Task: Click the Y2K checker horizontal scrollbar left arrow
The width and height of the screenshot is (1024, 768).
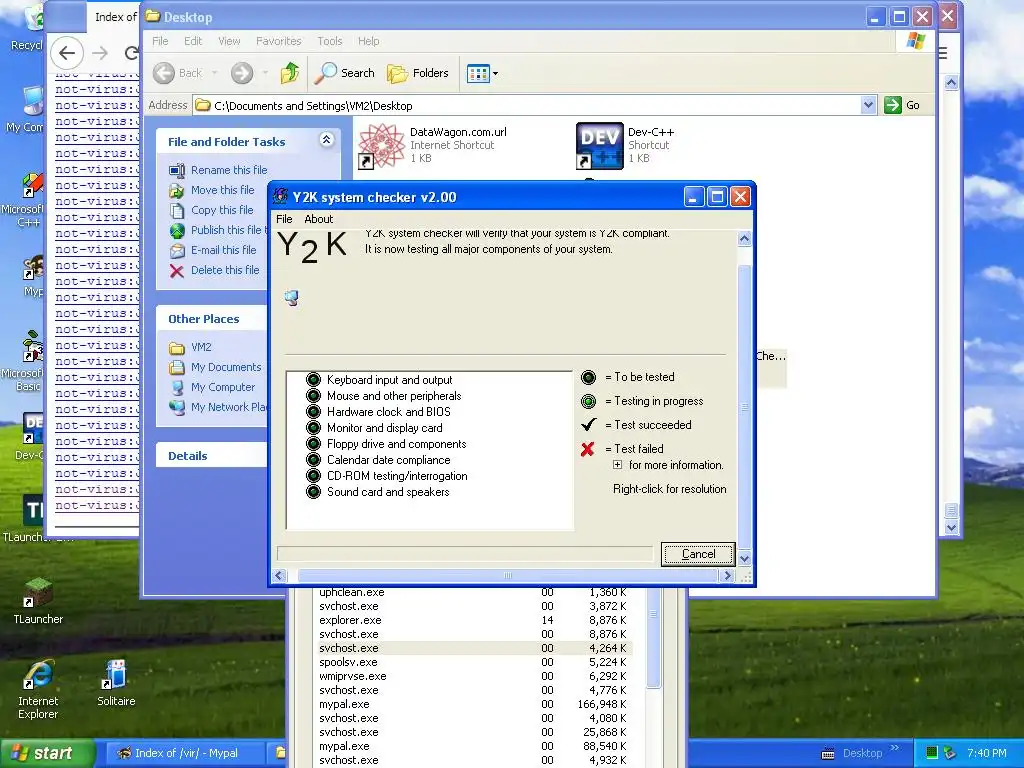Action: pyautogui.click(x=280, y=575)
